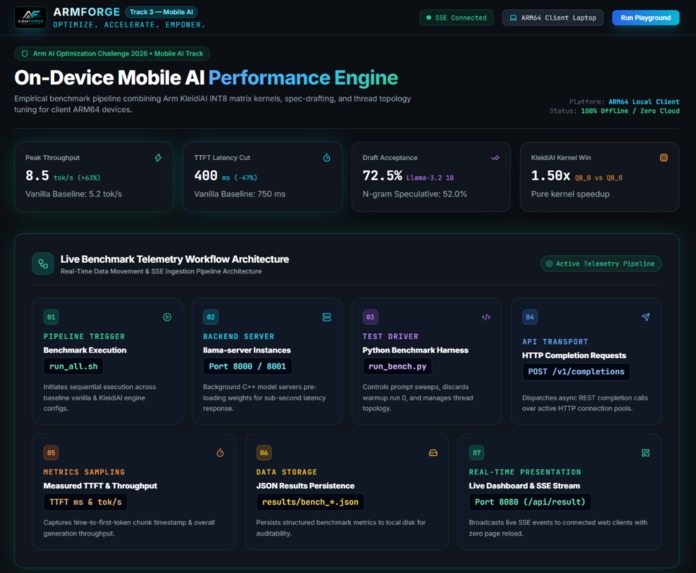Click the POST /v1/completions code chip
The height and width of the screenshot is (573, 696).
(x=576, y=372)
